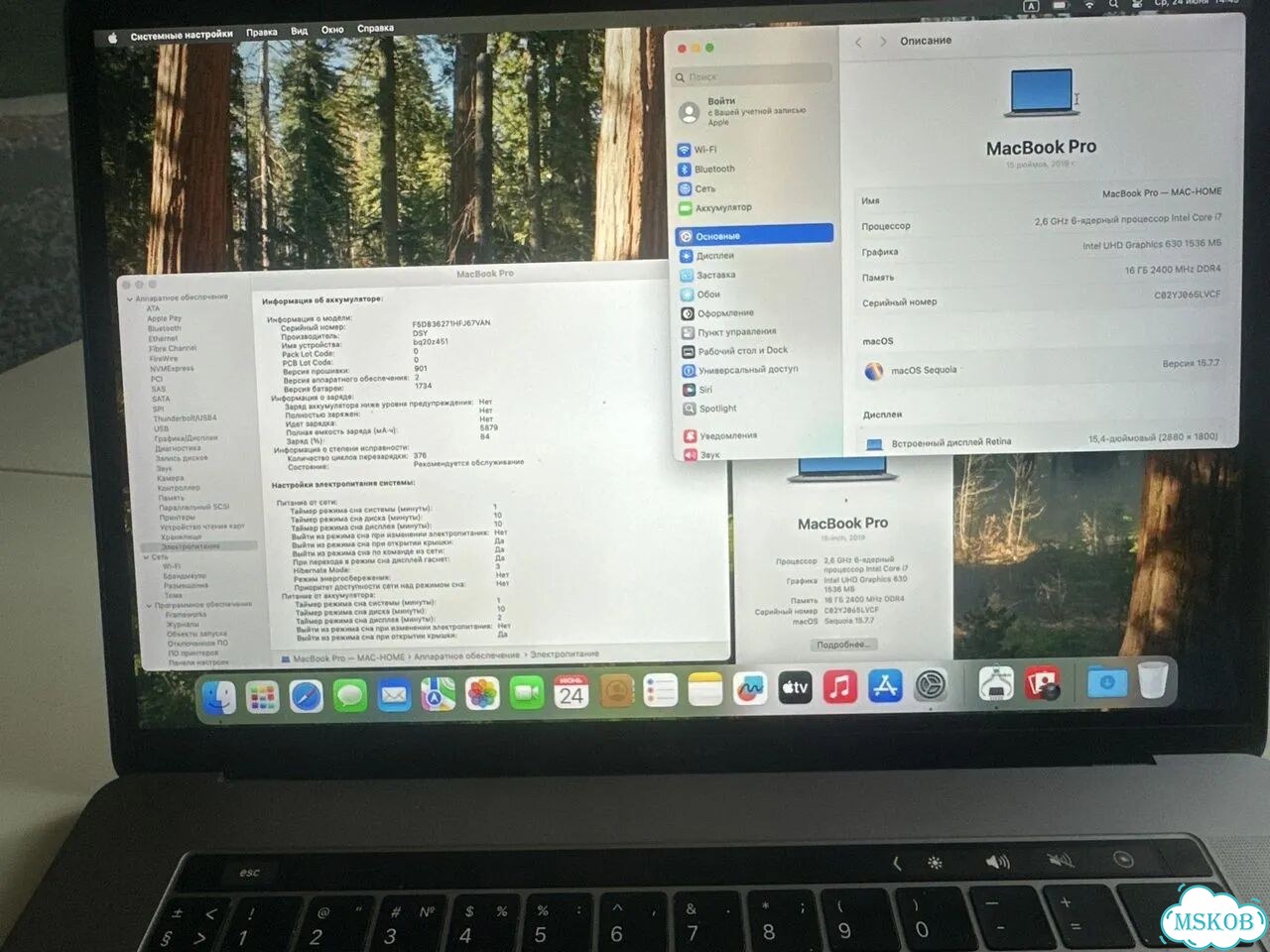The width and height of the screenshot is (1270, 952).
Task: Open Bluetooth settings in the sidebar
Action: [714, 170]
